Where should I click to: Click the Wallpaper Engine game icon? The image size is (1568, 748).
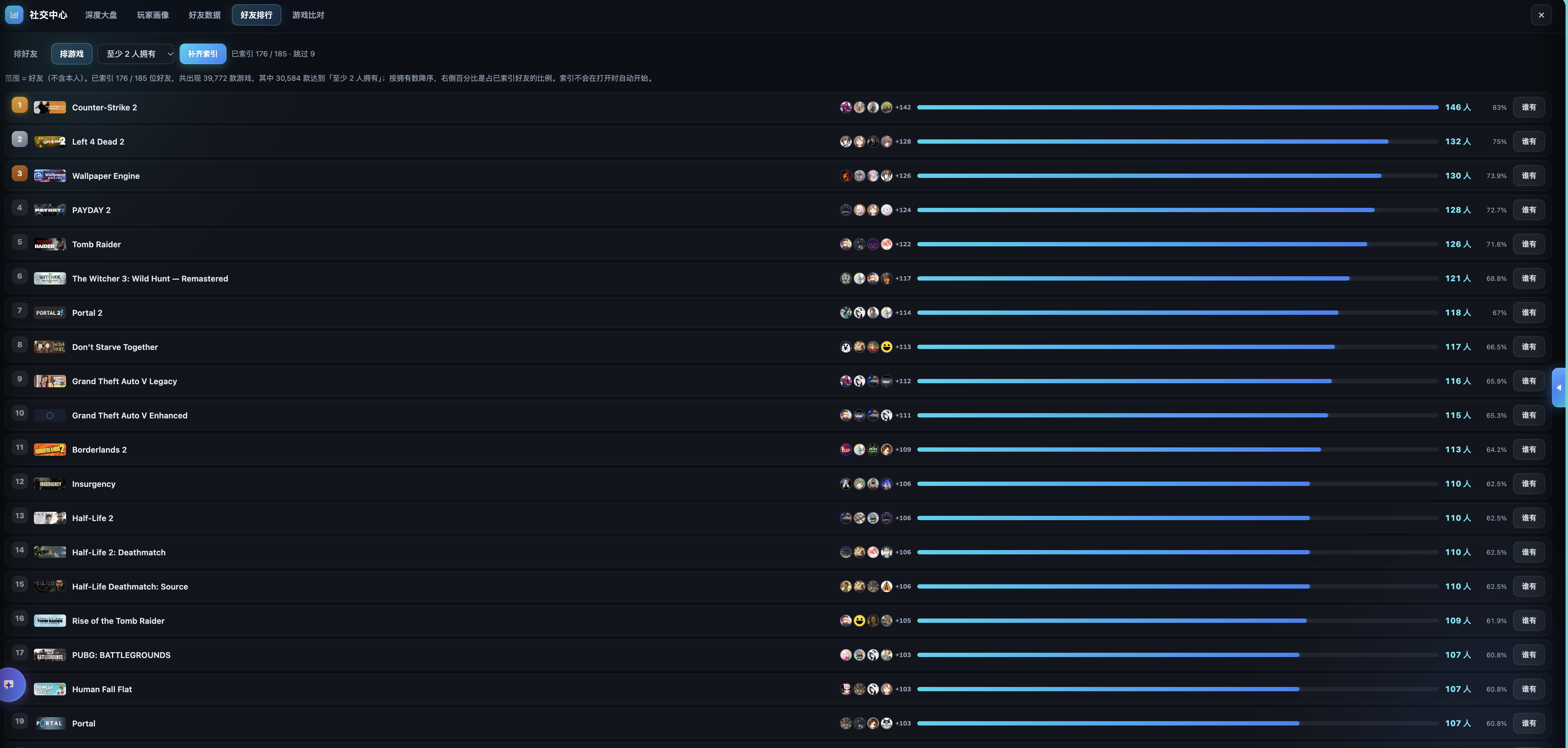click(50, 176)
